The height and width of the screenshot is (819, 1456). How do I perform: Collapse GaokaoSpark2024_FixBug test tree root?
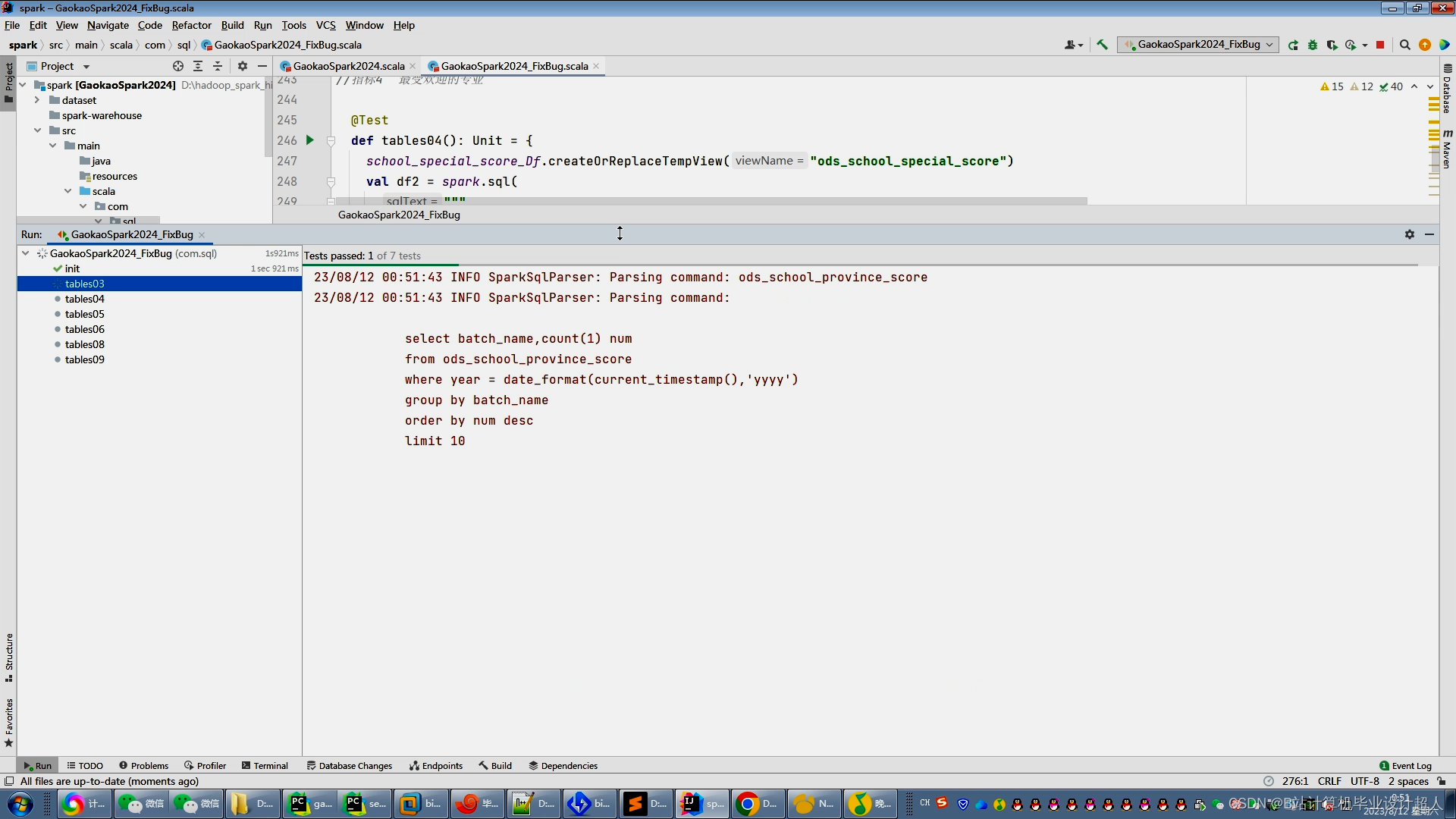pyautogui.click(x=26, y=253)
